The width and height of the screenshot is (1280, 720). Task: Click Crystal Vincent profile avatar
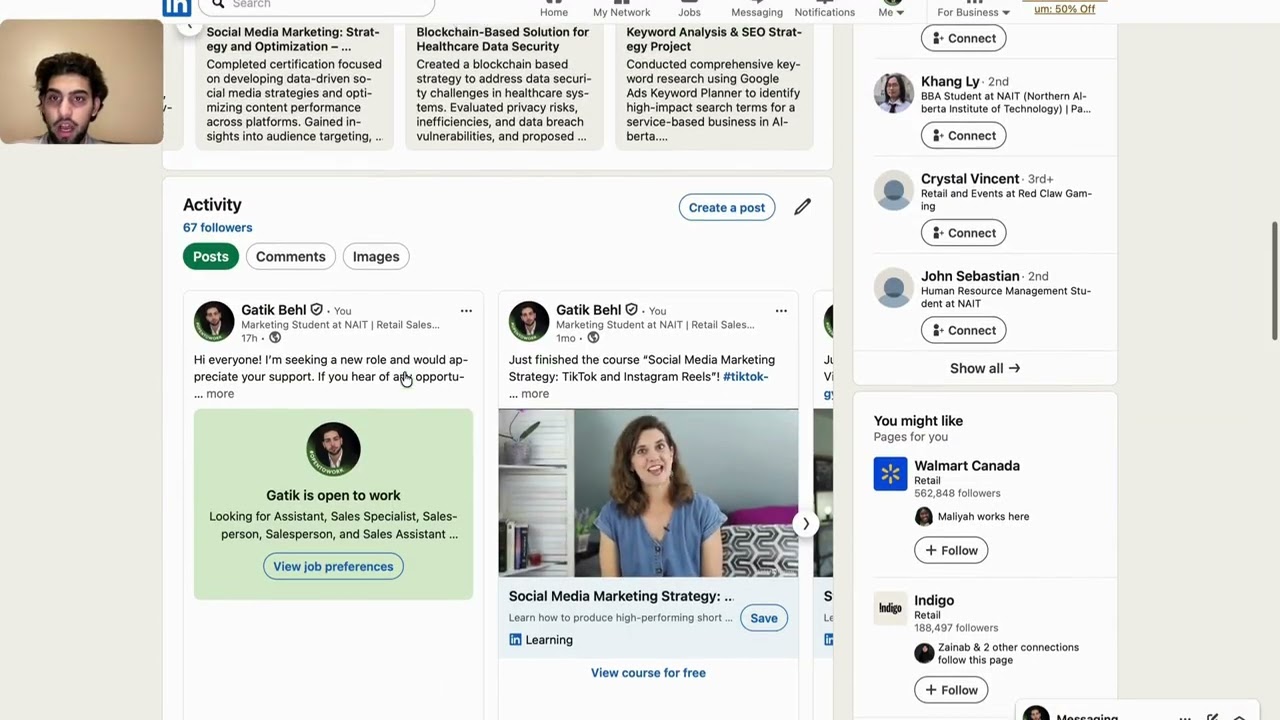tap(893, 190)
